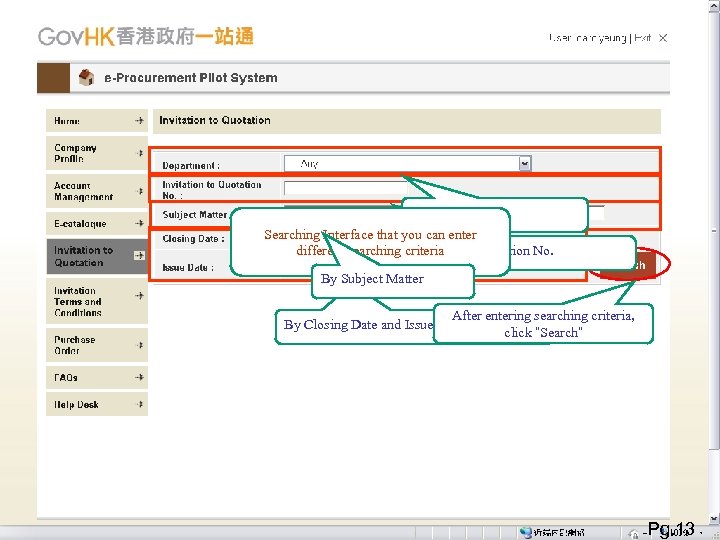720x540 pixels.
Task: Click the 'Issue Date :' label
Action: 188,267
